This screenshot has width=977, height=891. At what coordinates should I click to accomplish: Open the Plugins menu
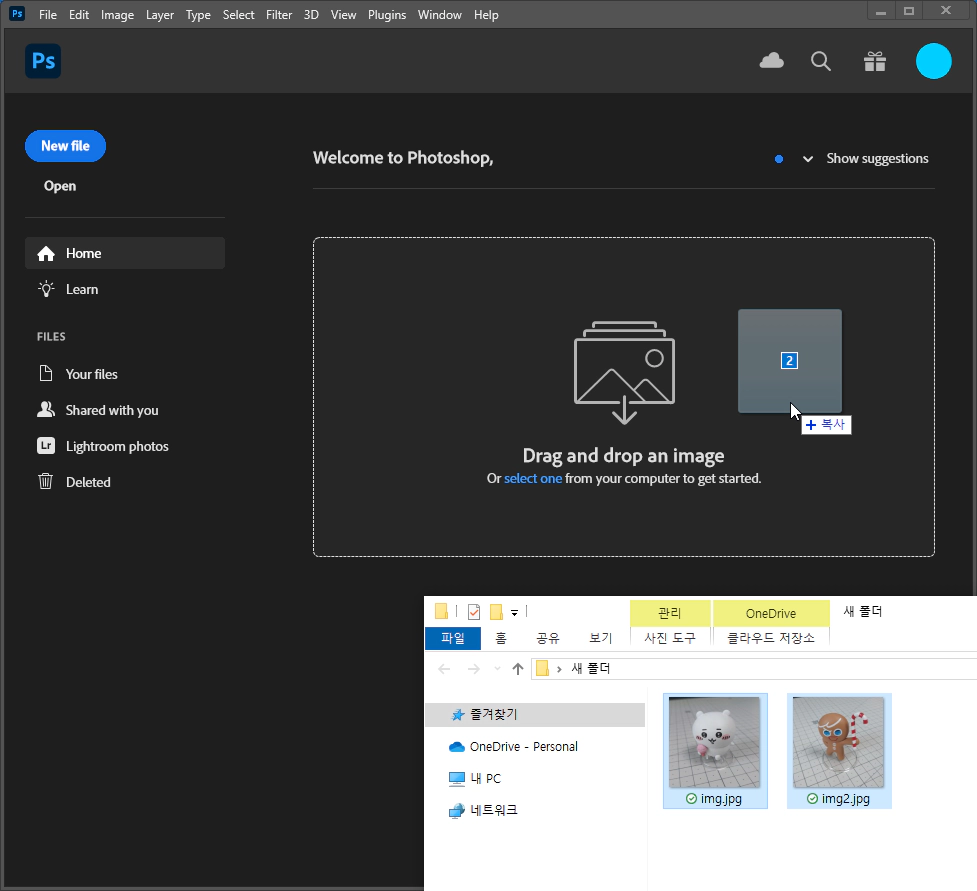[386, 14]
